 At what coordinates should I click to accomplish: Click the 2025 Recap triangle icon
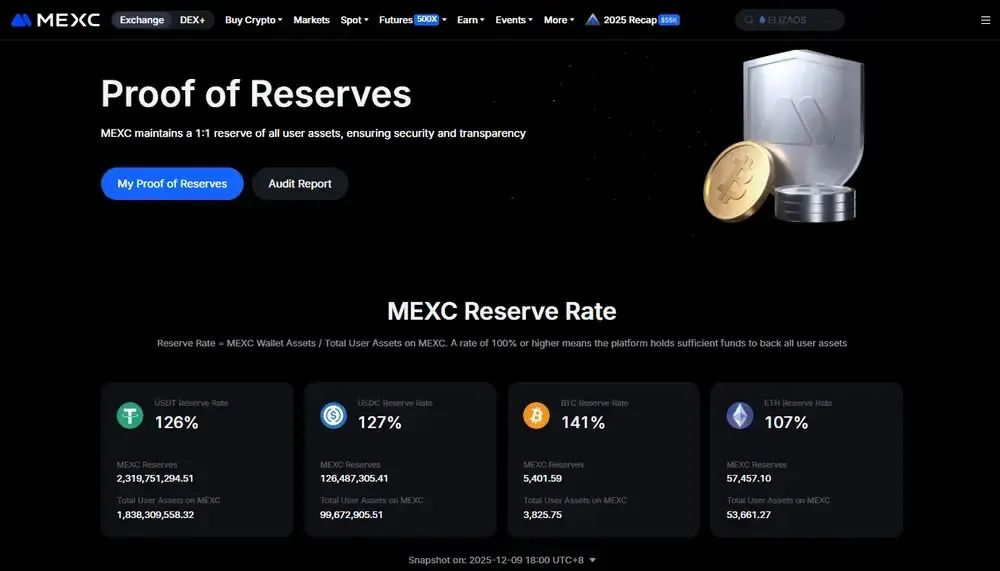tap(592, 20)
